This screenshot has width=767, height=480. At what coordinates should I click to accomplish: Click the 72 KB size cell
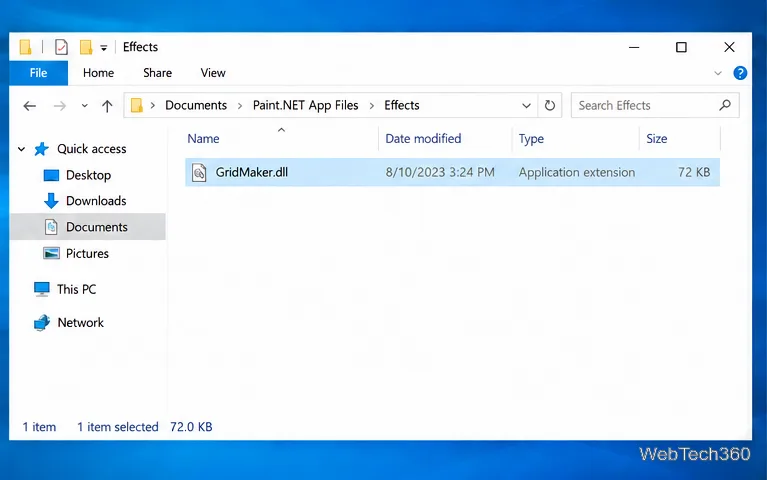coord(694,172)
